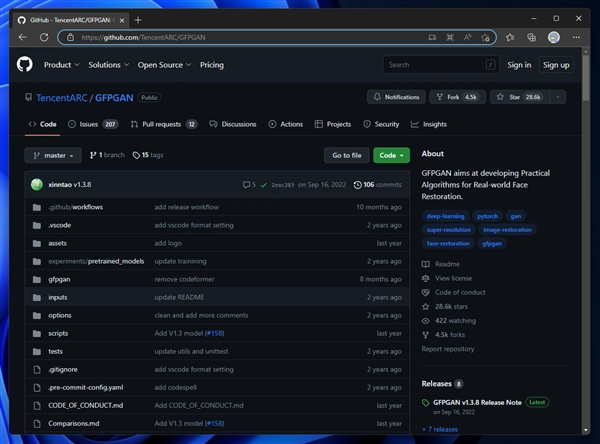
Task: Click the browser address bar URL
Action: (143, 37)
